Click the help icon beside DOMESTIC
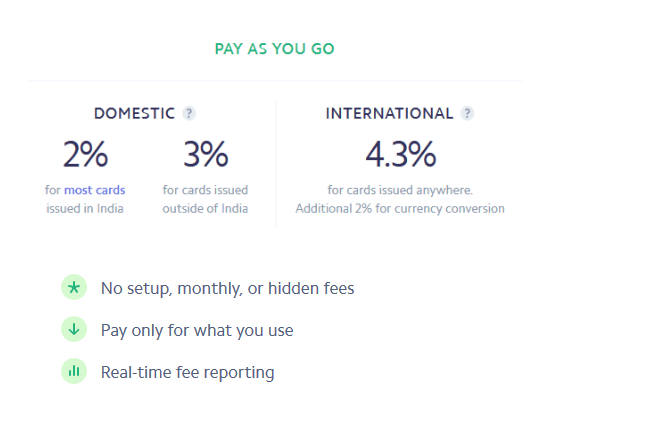Viewport: 650px width, 427px height. (189, 114)
